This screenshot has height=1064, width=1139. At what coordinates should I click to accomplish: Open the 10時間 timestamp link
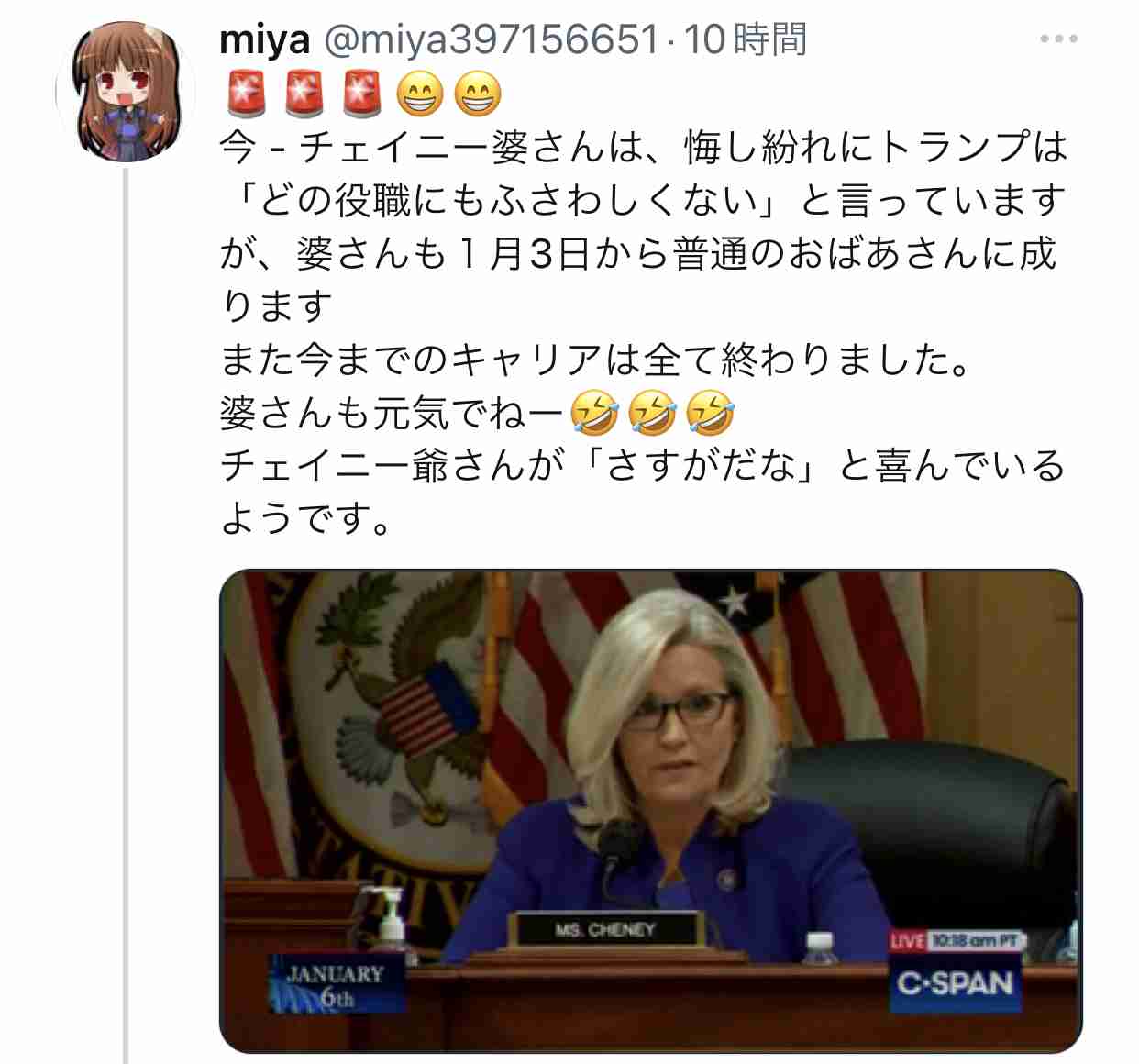tap(746, 39)
